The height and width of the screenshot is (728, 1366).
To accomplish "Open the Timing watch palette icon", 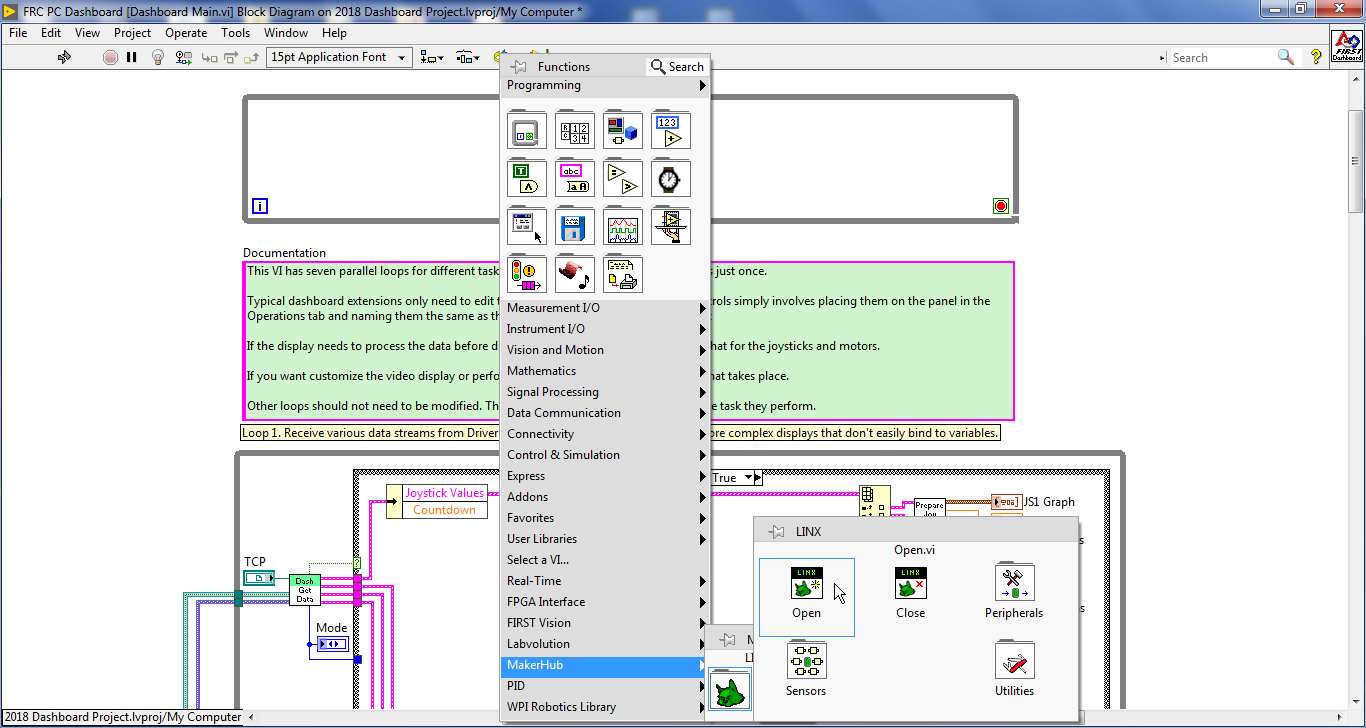I will 670,179.
